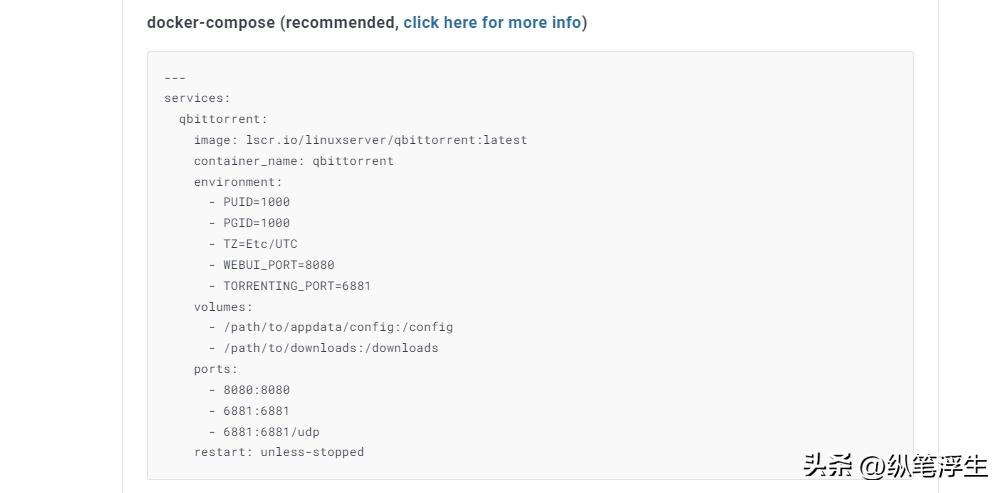
Task: Click the 'WEBUI_PORT=8080' line
Action: tap(278, 265)
